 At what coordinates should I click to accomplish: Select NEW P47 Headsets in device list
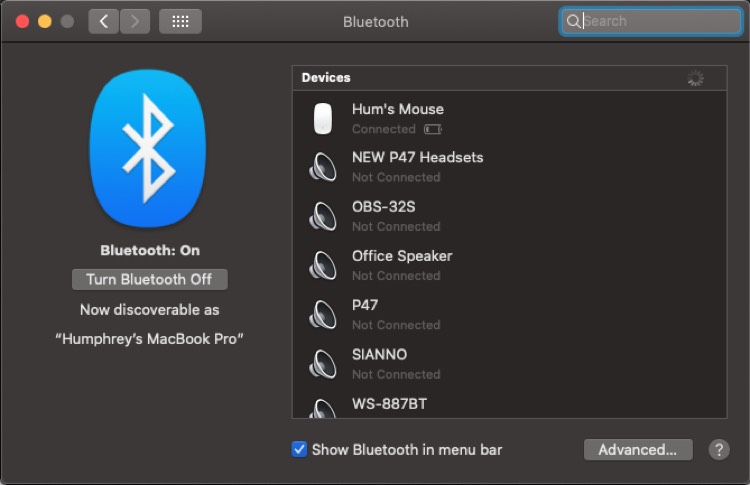(x=509, y=167)
